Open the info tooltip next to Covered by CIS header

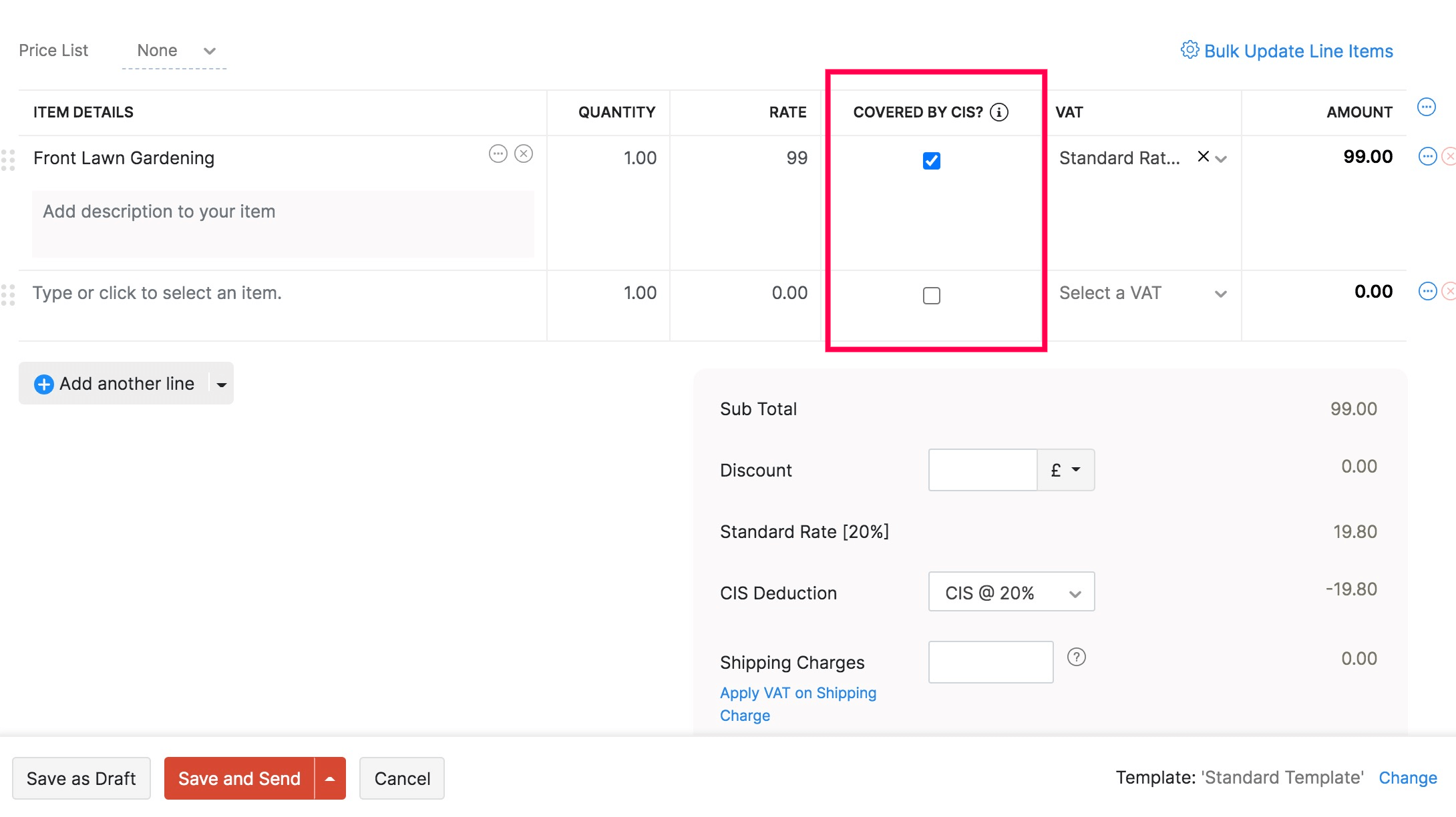coord(999,112)
